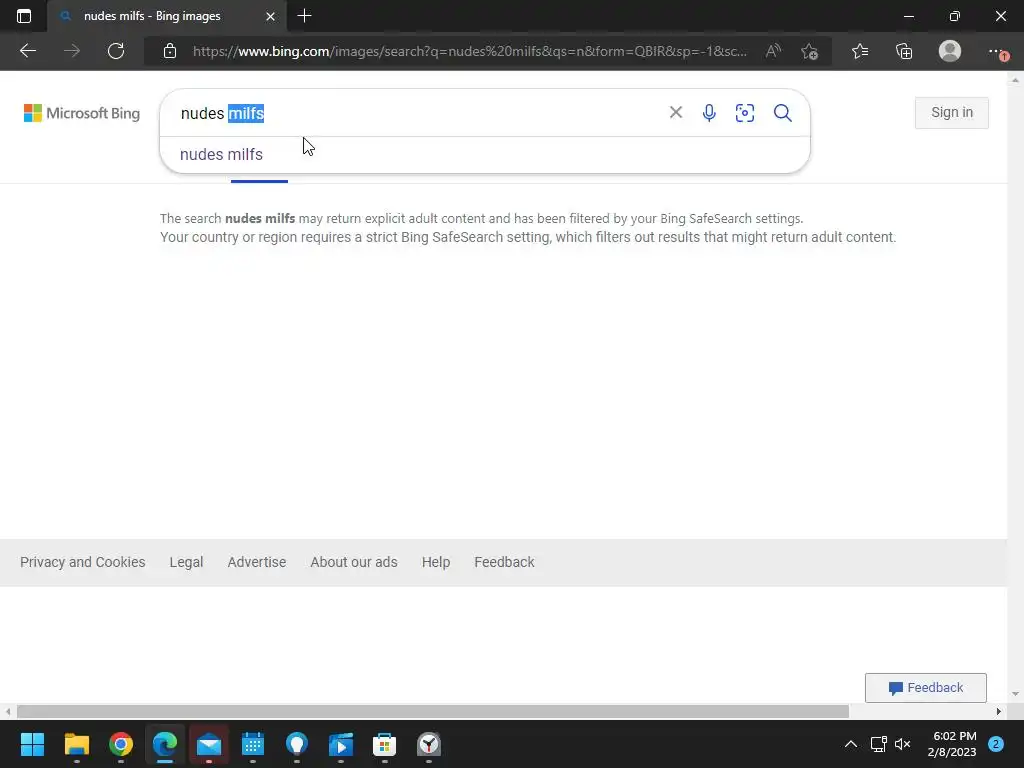Open the clock and date flyout
This screenshot has width=1024, height=768.
click(x=952, y=744)
